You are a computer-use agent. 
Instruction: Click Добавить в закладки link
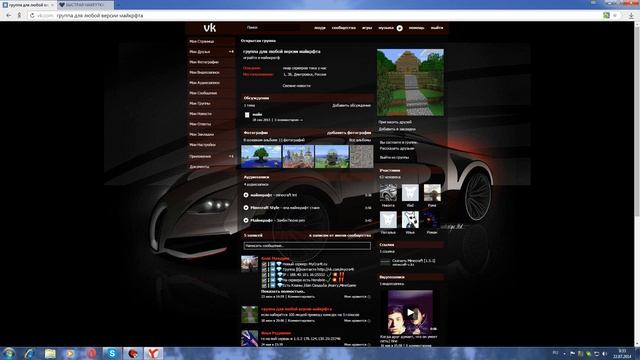[397, 129]
